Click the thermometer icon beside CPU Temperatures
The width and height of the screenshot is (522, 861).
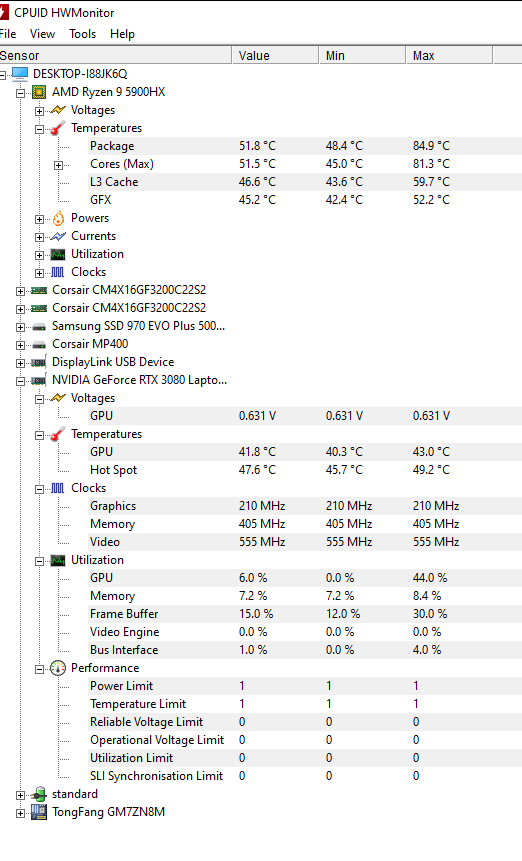point(58,128)
